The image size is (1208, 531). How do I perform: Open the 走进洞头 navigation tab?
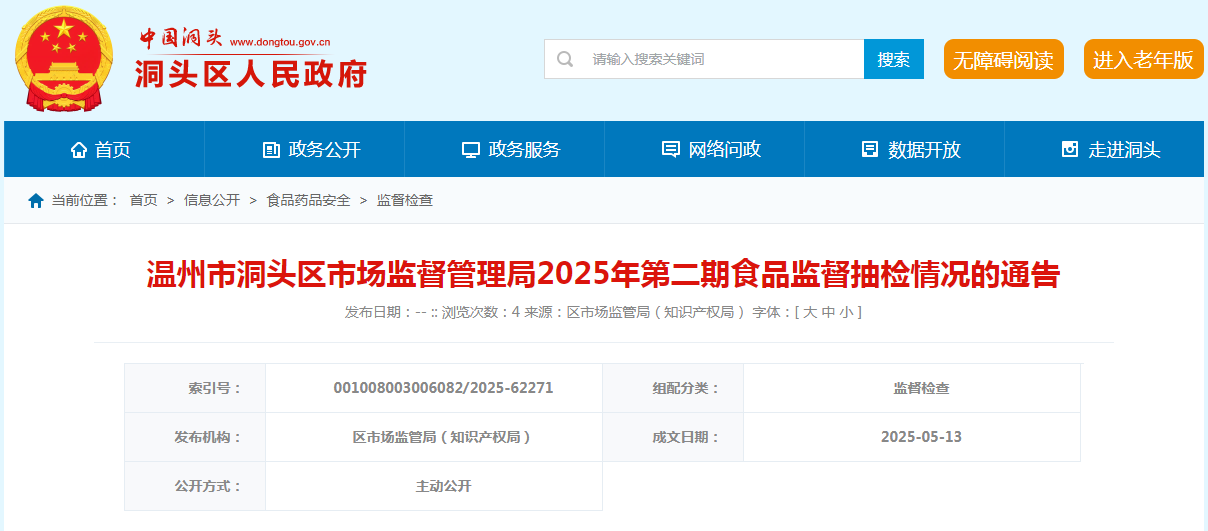click(1104, 149)
